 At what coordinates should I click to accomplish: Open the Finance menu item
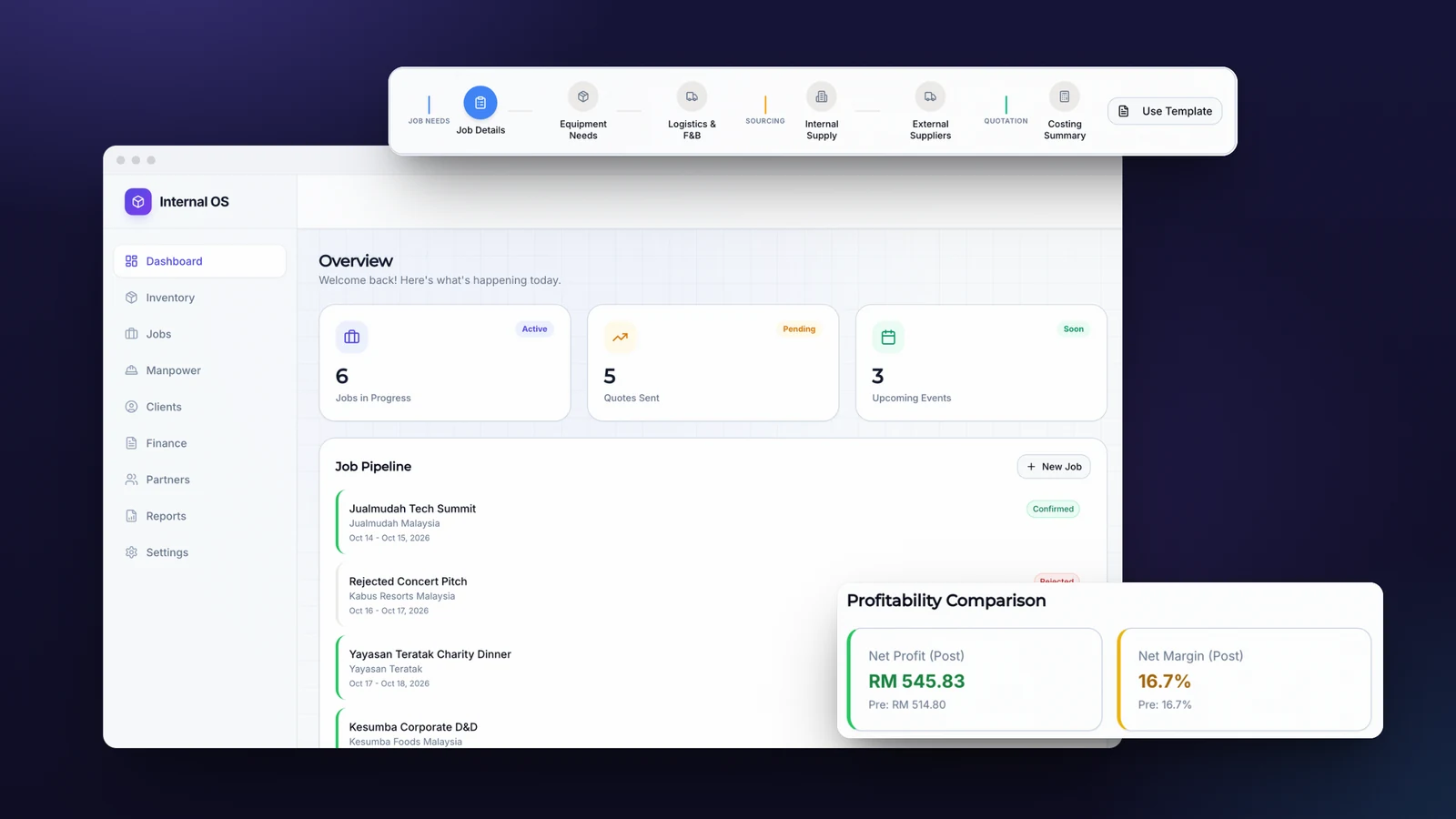[199, 443]
